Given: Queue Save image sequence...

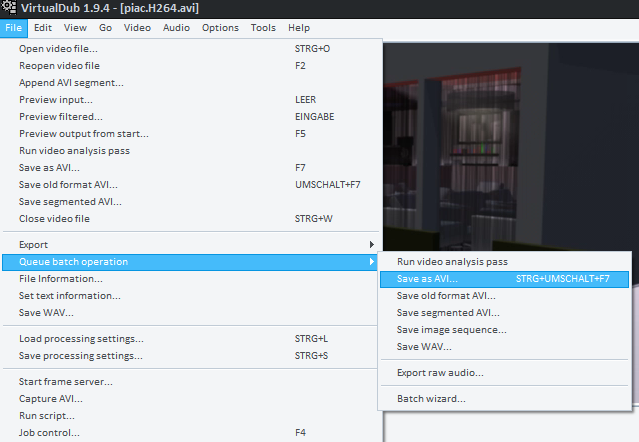Looking at the screenshot, I should click(505, 330).
